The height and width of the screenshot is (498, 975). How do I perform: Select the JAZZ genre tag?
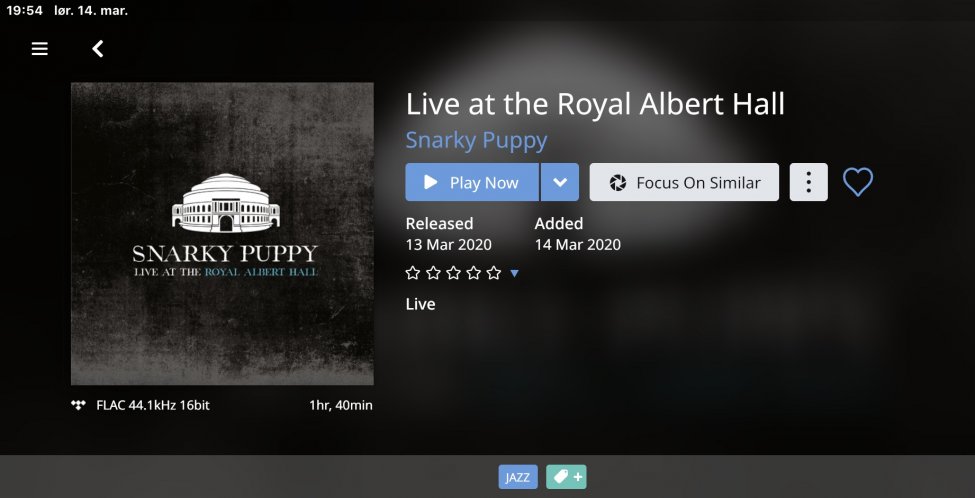click(518, 477)
